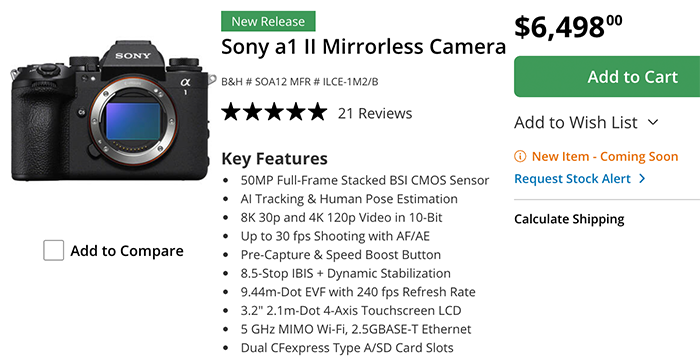The height and width of the screenshot is (364, 700).
Task: Click the fifth rating star
Action: [x=317, y=112]
